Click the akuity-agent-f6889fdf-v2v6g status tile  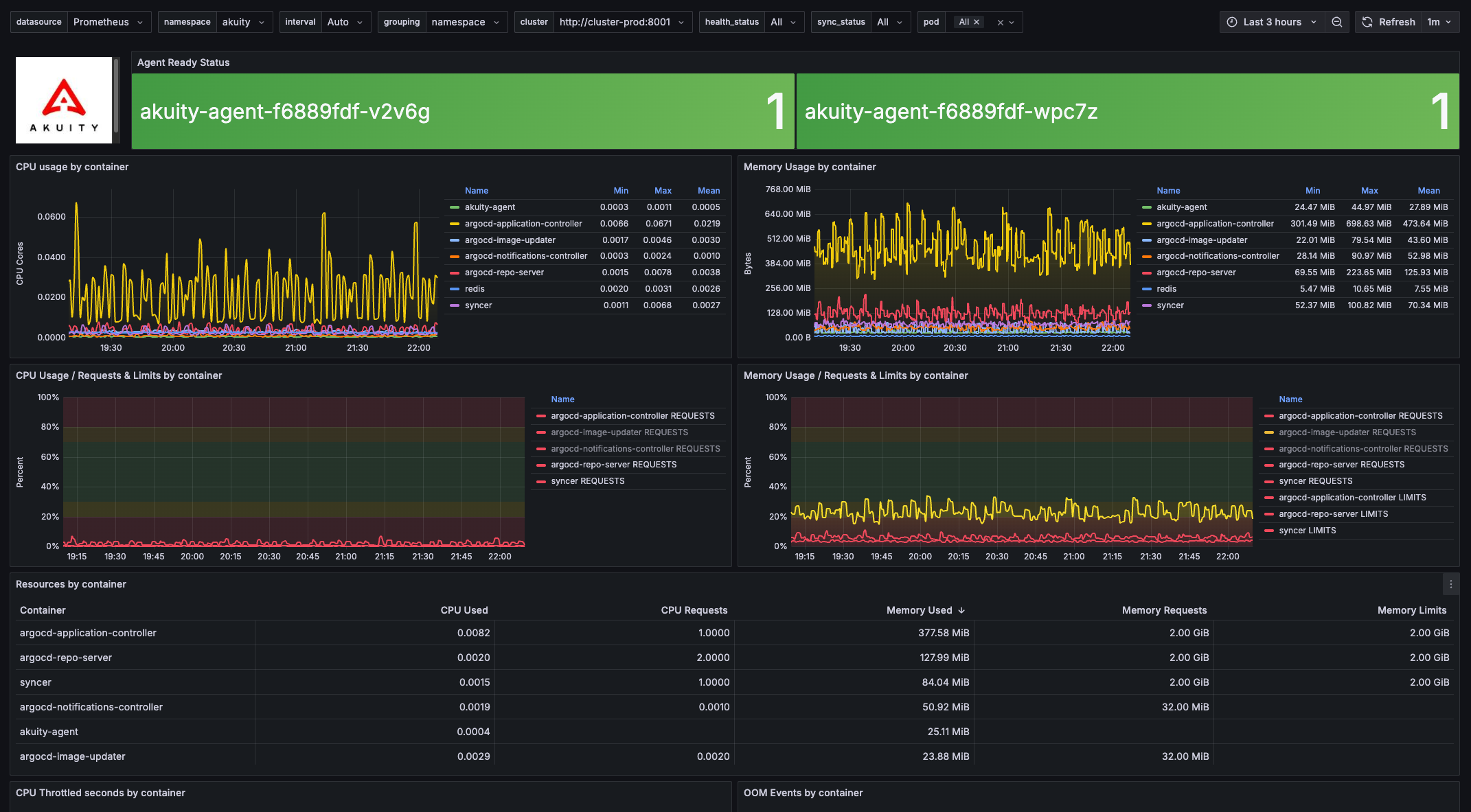[x=463, y=111]
